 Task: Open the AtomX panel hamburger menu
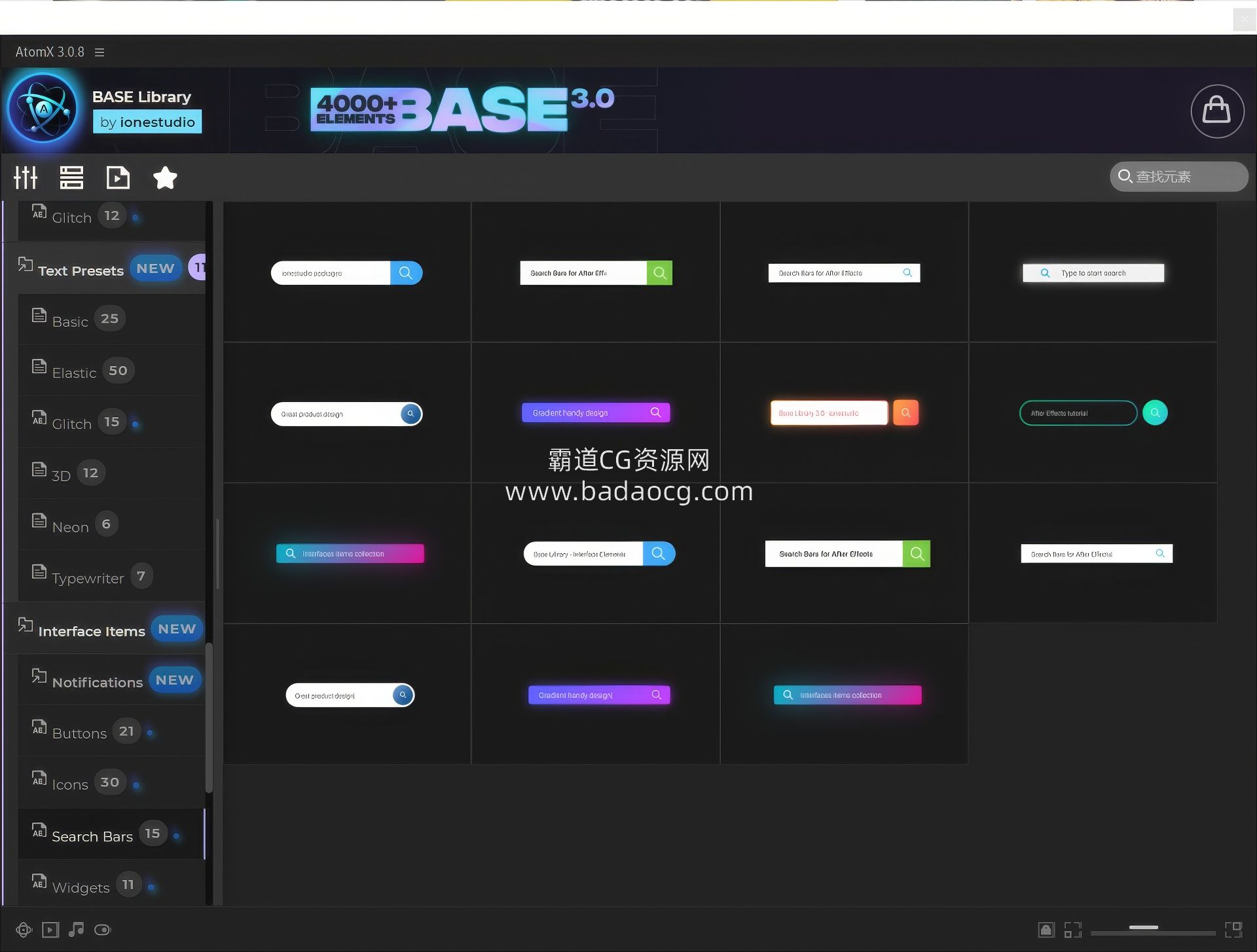tap(100, 52)
